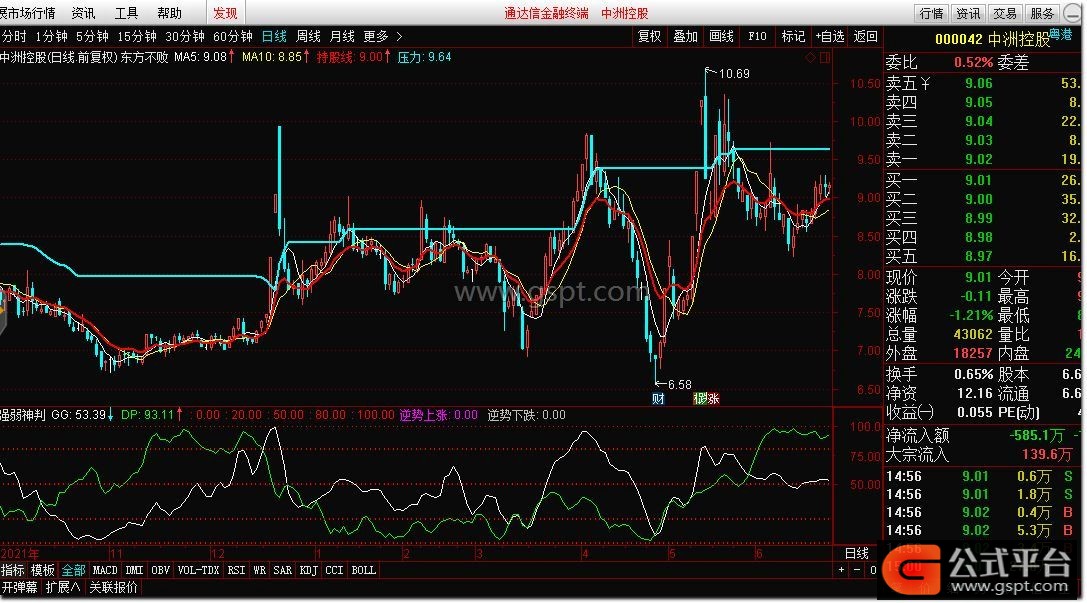This screenshot has height=603, width=1087.
Task: Open the 模板 tab at bottom
Action: [x=42, y=570]
